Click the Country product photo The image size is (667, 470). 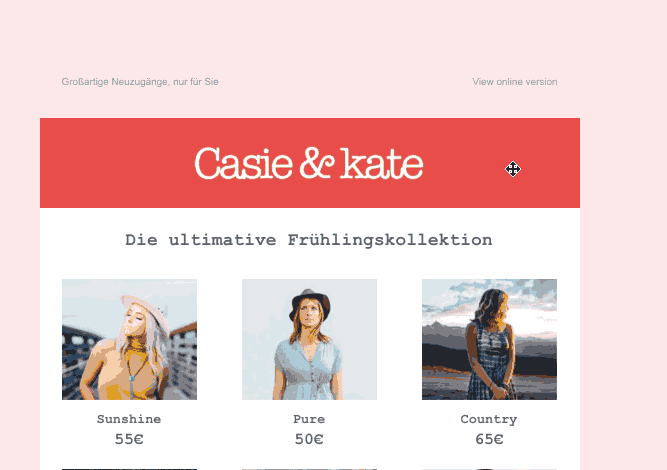[489, 339]
